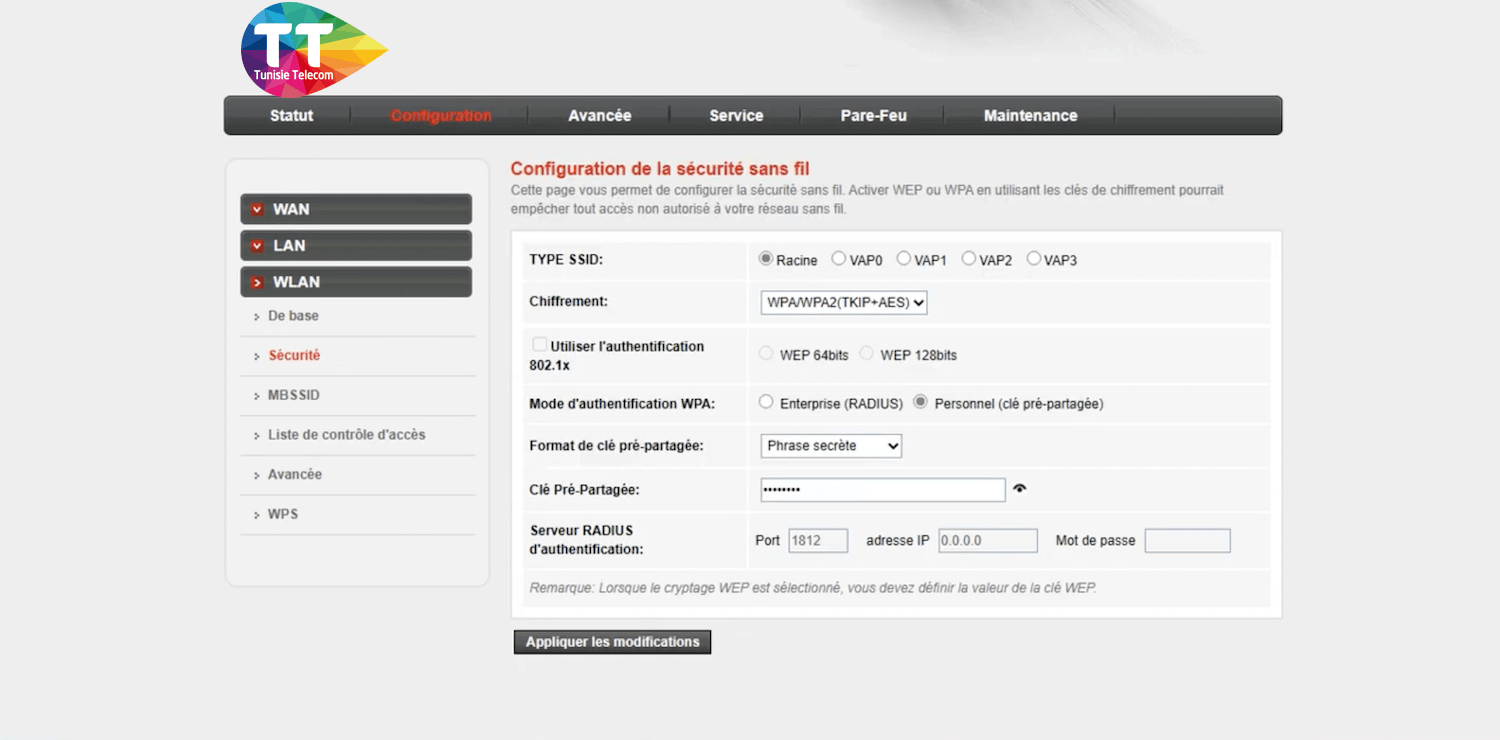Expand the WAN section arrow icon
1500x740 pixels.
[x=257, y=209]
